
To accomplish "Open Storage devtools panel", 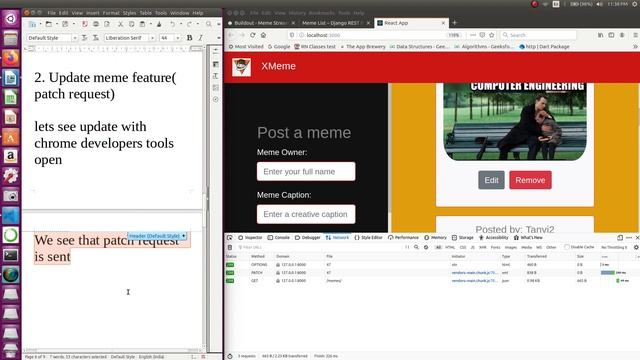I will pyautogui.click(x=462, y=238).
